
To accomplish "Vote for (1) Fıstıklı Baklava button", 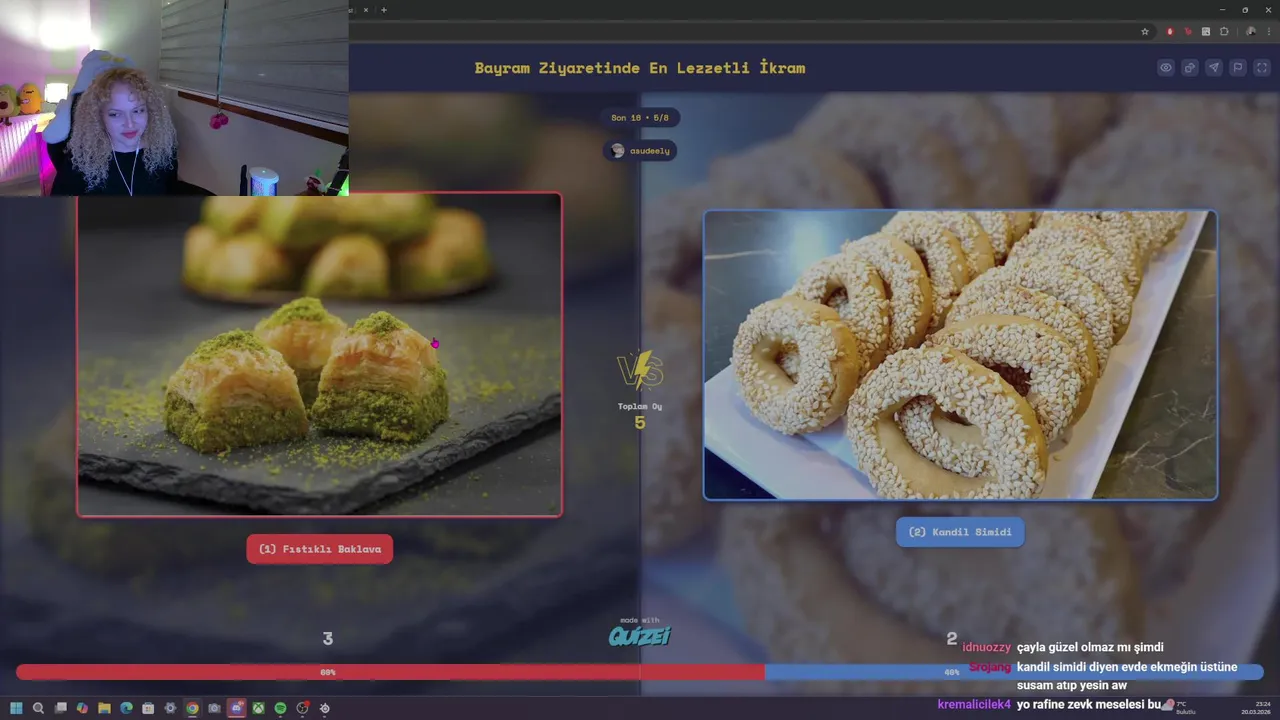I will [320, 549].
